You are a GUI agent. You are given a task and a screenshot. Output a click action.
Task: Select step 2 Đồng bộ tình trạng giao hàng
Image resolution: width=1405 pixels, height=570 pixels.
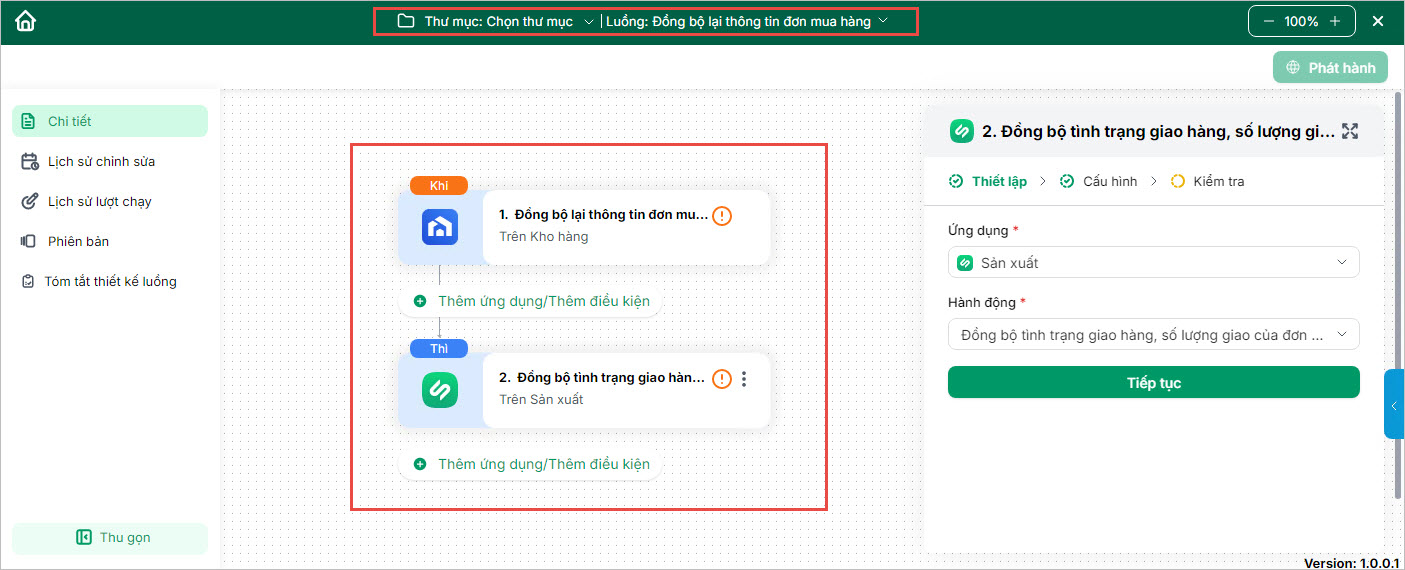(x=584, y=389)
